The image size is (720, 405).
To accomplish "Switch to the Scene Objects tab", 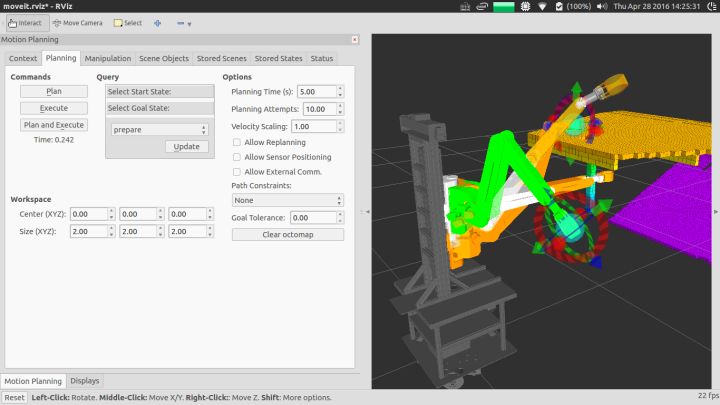I will pos(164,58).
